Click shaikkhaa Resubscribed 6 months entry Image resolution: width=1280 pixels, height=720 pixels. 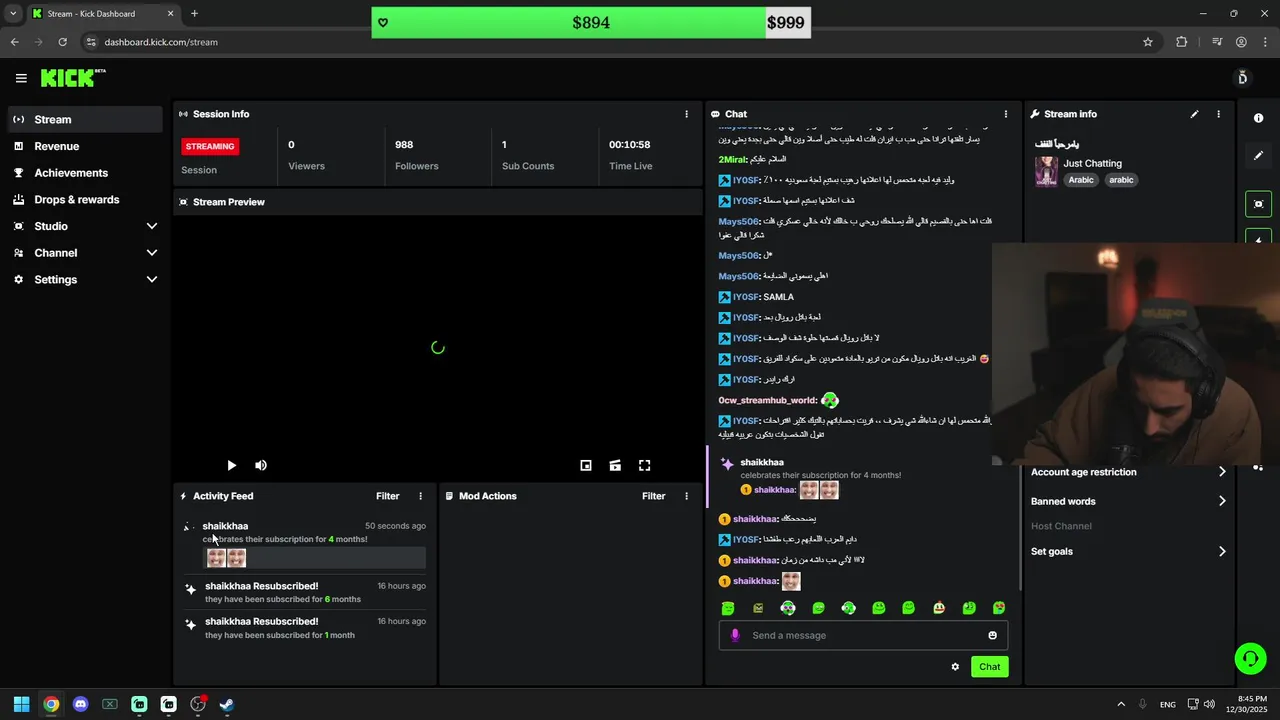tap(305, 592)
